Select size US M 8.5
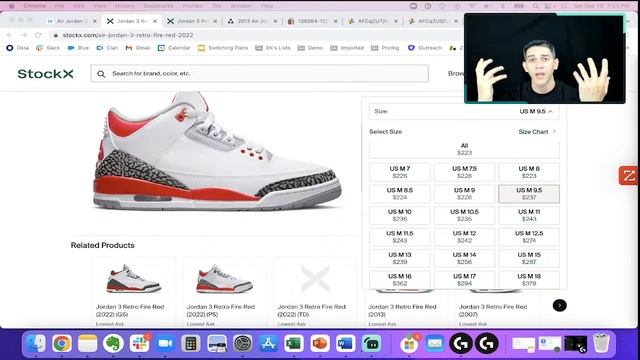Image resolution: width=640 pixels, height=360 pixels. [x=400, y=194]
